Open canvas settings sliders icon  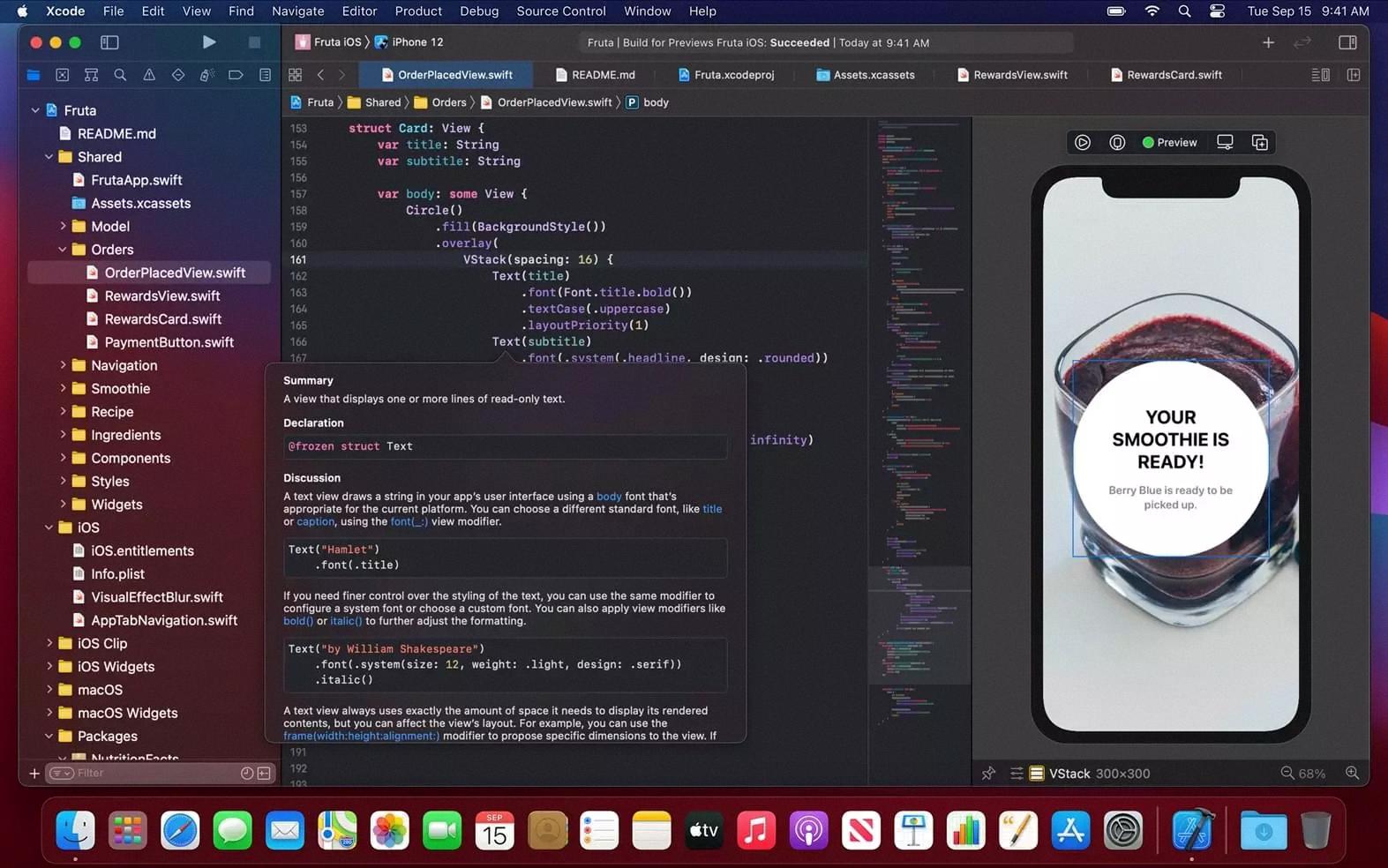pos(1017,774)
